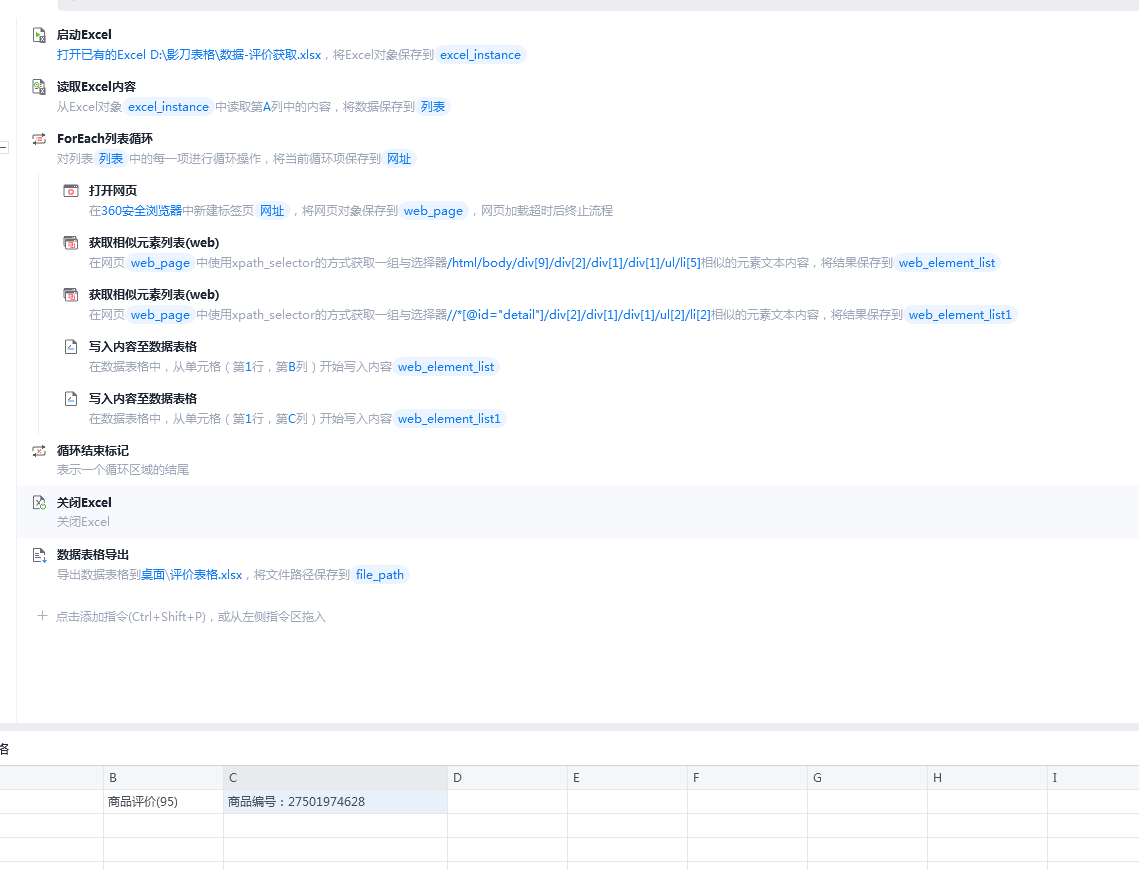Click 点击添加指令 placeholder text

(191, 617)
